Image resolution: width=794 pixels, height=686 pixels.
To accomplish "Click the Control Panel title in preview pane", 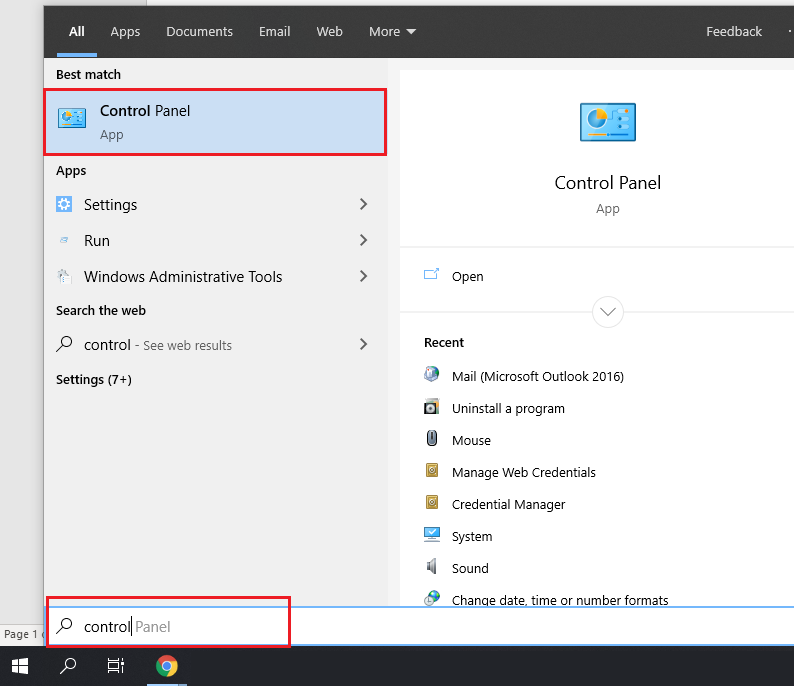I will [x=607, y=182].
